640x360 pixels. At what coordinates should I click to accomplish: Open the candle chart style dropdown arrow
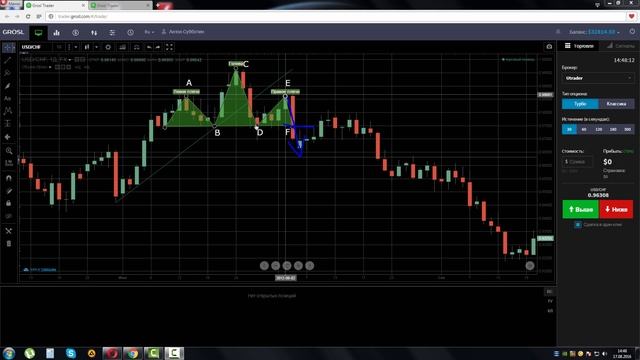[x=96, y=47]
